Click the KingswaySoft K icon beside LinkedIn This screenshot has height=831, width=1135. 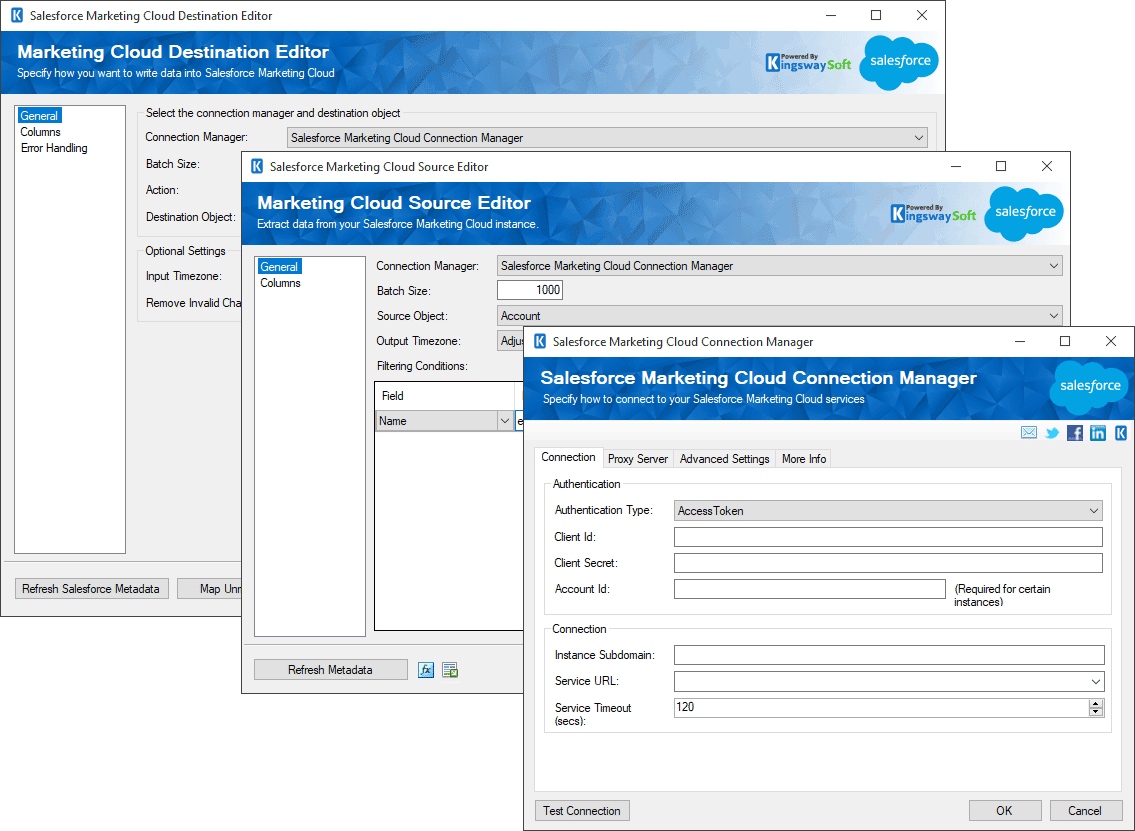[1121, 433]
